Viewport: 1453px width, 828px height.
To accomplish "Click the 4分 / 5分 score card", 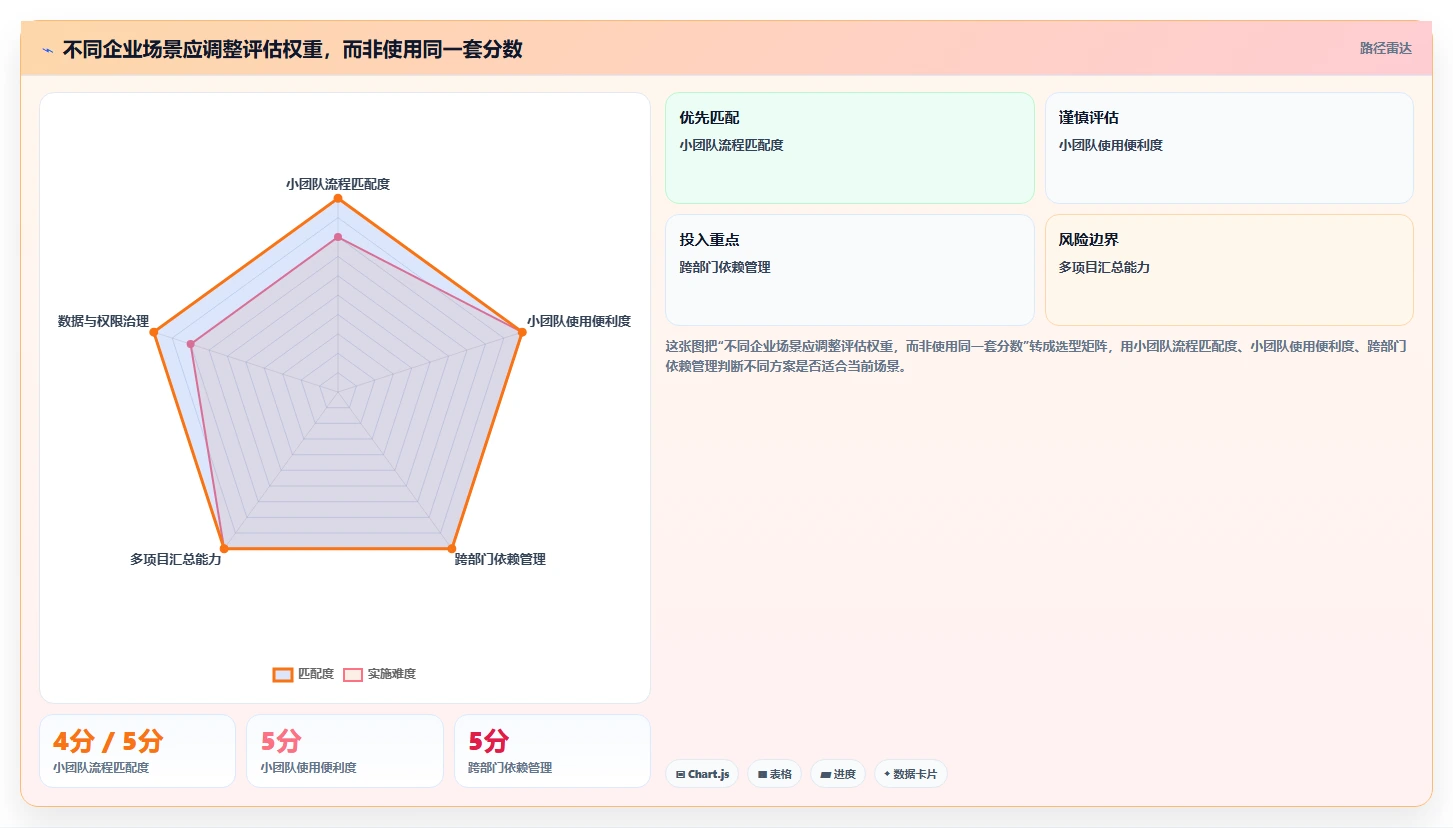I will pos(137,751).
